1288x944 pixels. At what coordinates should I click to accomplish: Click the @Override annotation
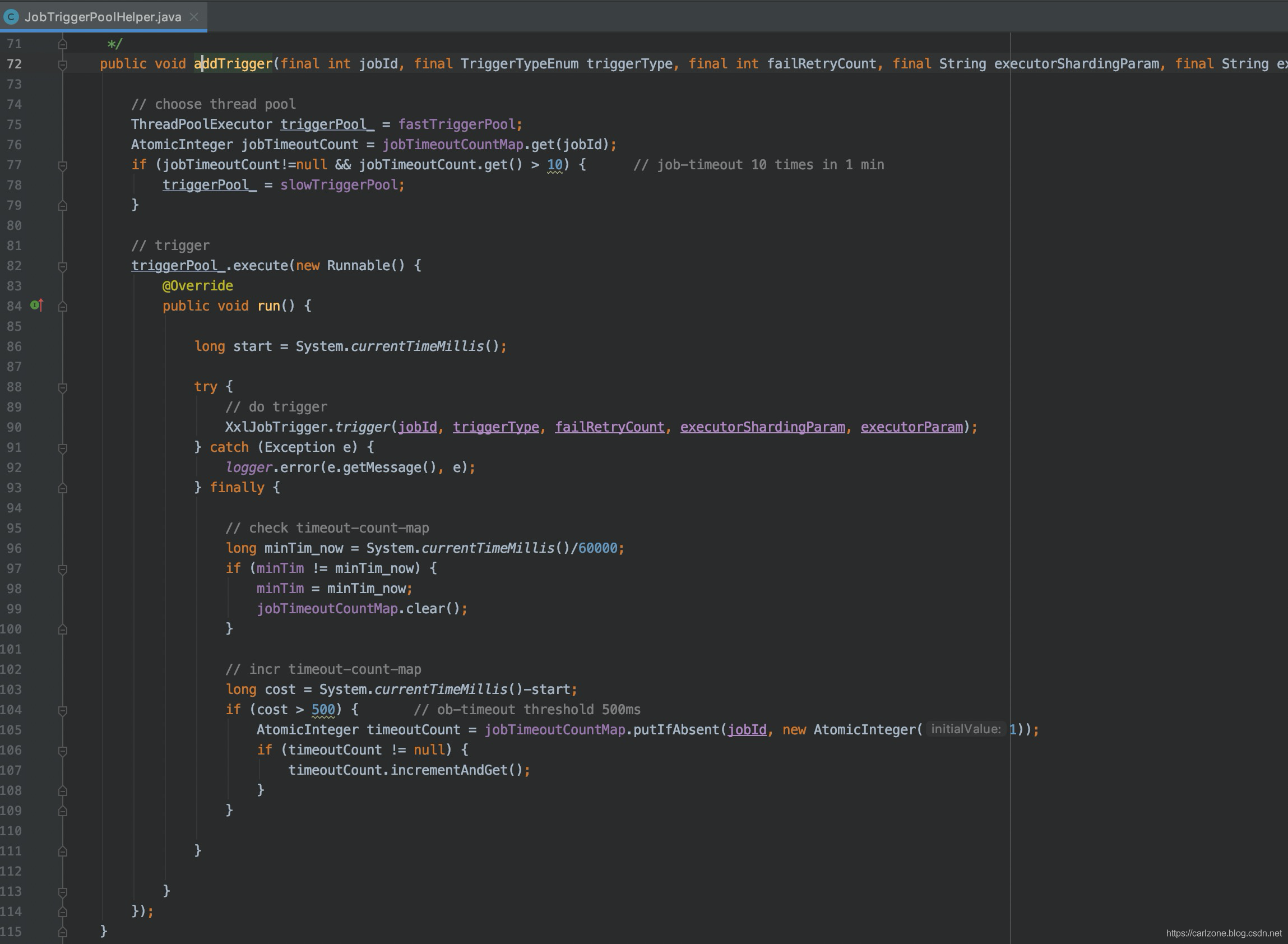click(198, 286)
